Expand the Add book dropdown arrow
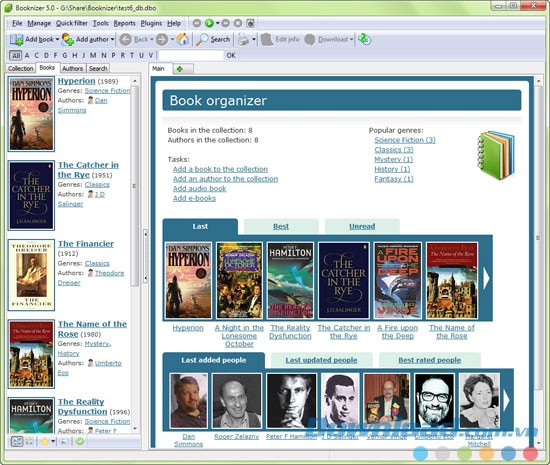 (x=57, y=39)
